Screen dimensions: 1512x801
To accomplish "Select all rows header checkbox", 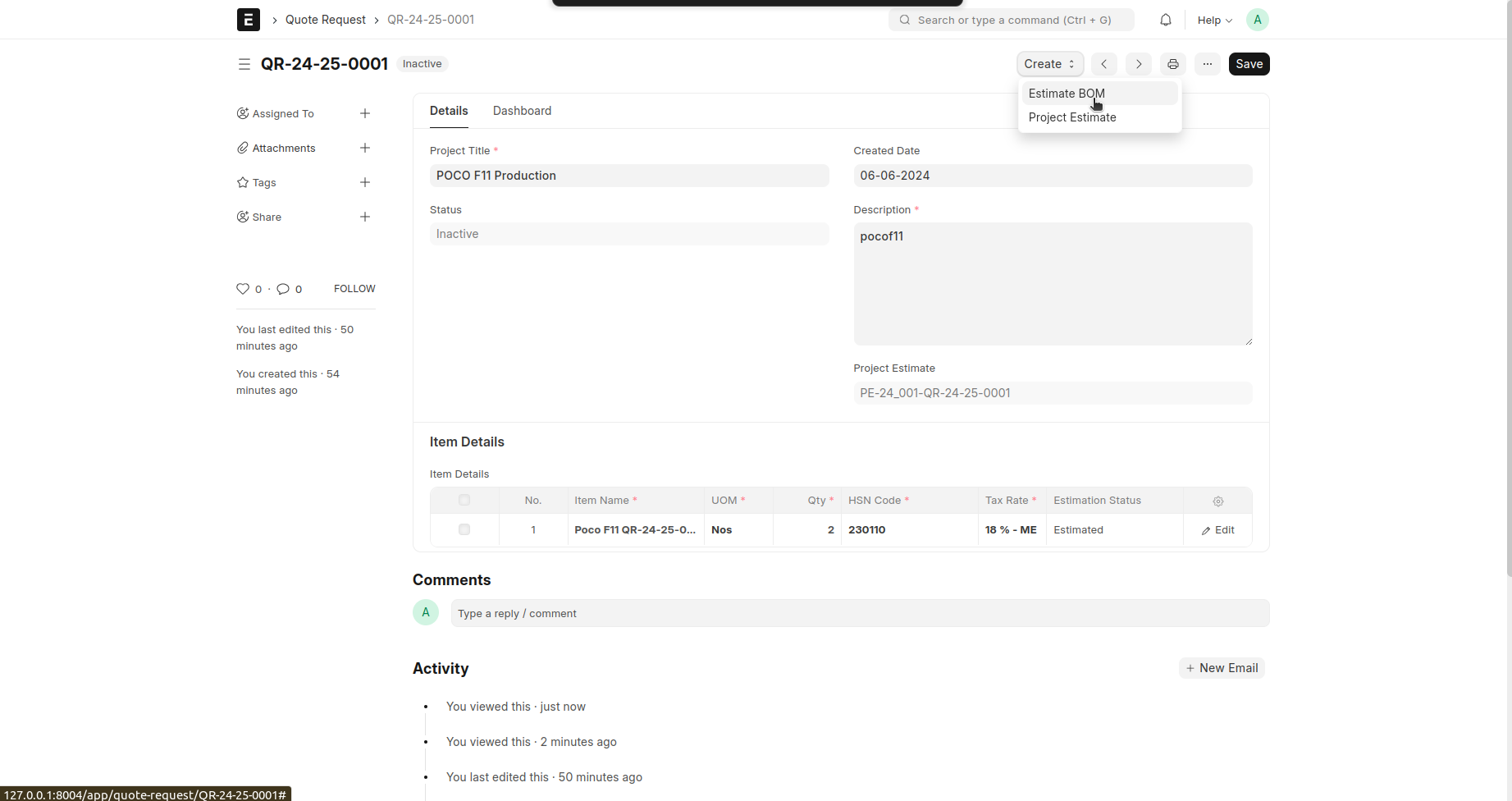I will click(x=464, y=500).
